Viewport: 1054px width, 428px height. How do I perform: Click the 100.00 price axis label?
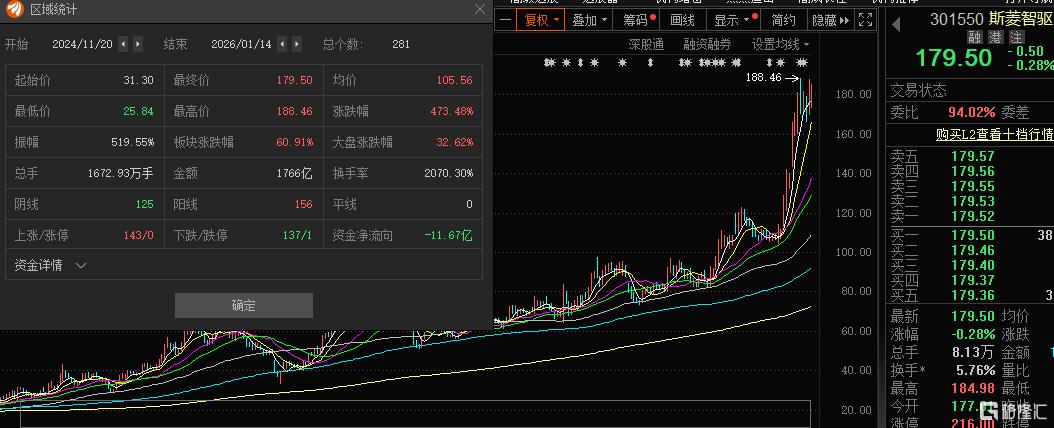coord(854,252)
